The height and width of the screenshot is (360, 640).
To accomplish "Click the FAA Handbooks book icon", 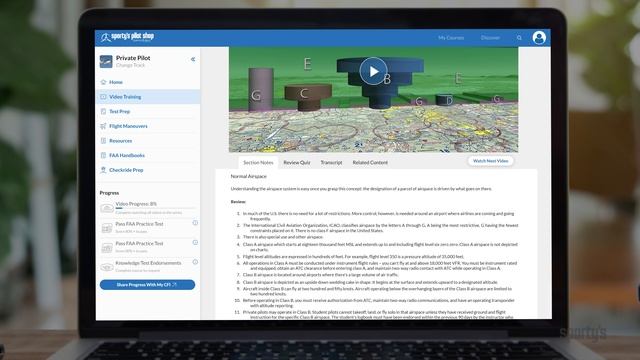I will coord(103,156).
